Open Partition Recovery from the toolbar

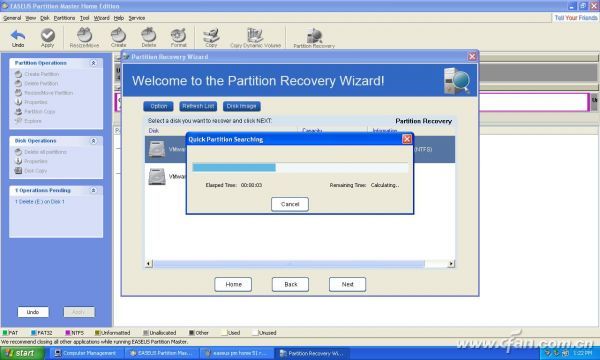tap(315, 36)
